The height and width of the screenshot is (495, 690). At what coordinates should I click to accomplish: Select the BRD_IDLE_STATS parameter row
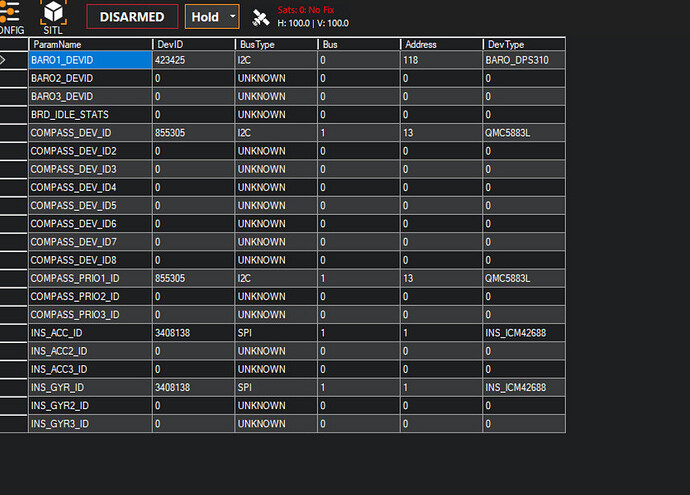(x=297, y=115)
